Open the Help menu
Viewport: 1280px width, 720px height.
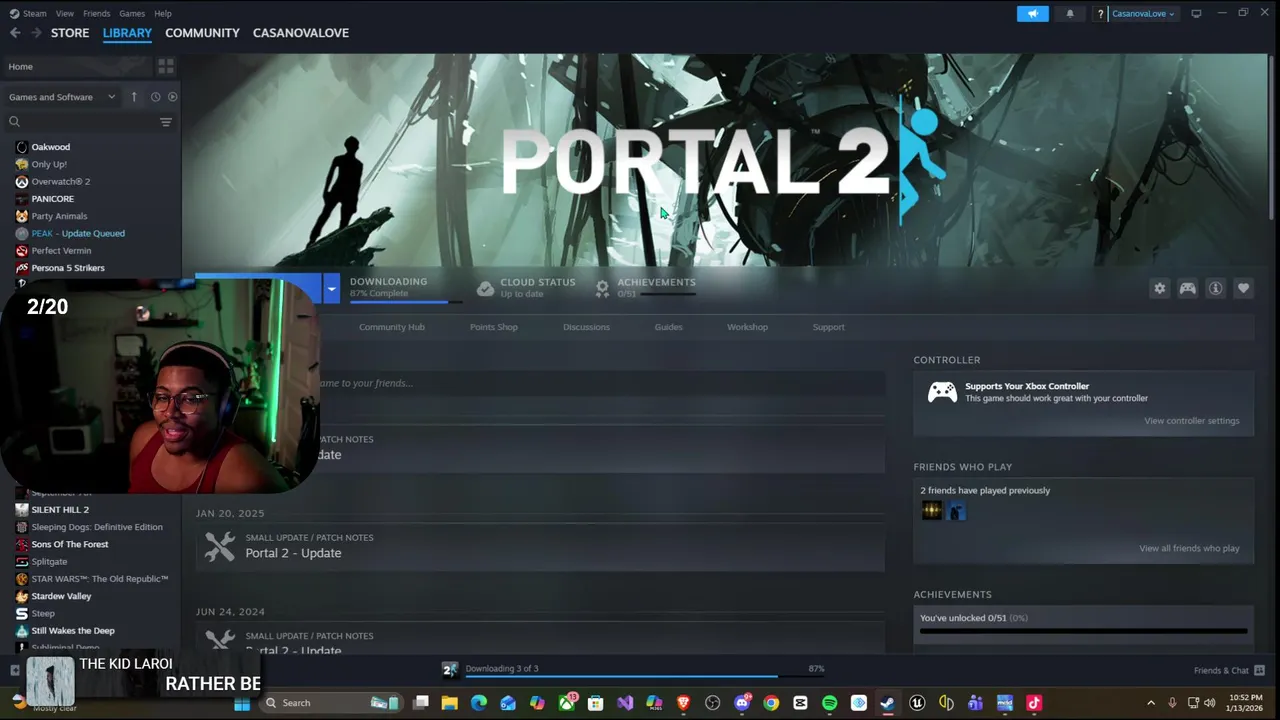[163, 13]
